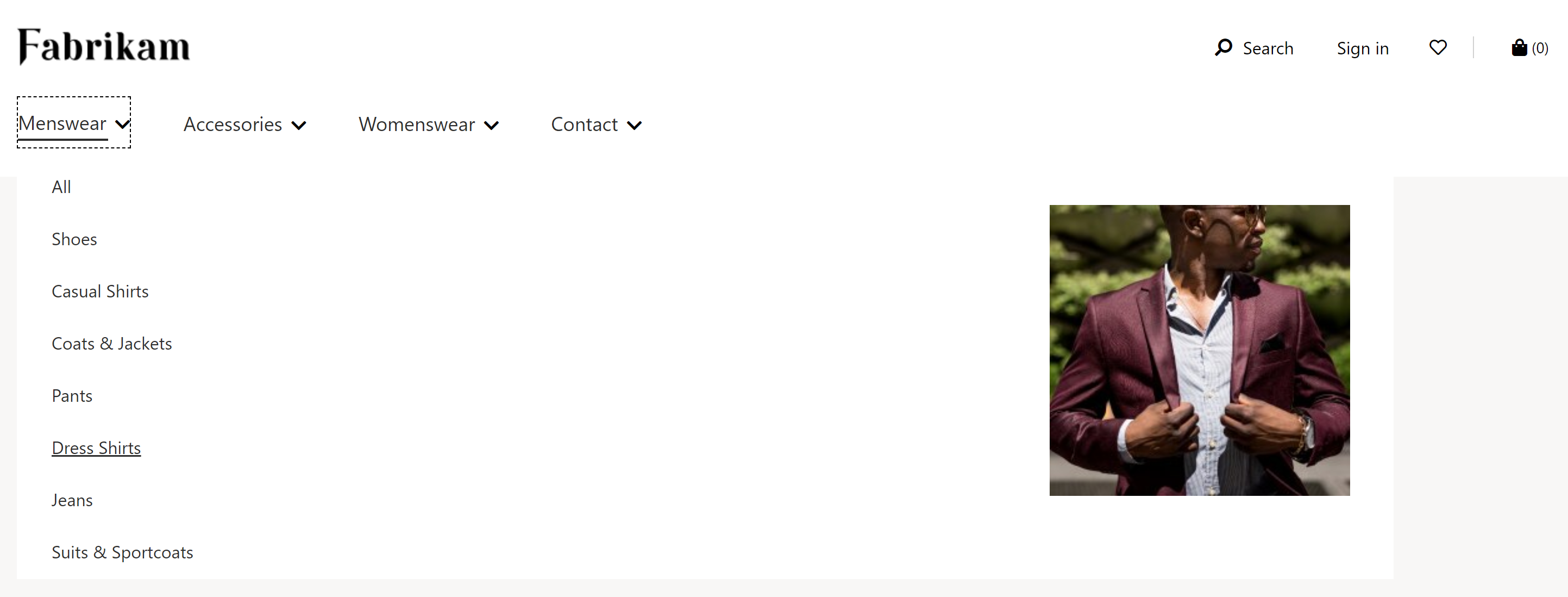Select the Dress Shirts category link
The height and width of the screenshot is (597, 1568).
pyautogui.click(x=96, y=447)
